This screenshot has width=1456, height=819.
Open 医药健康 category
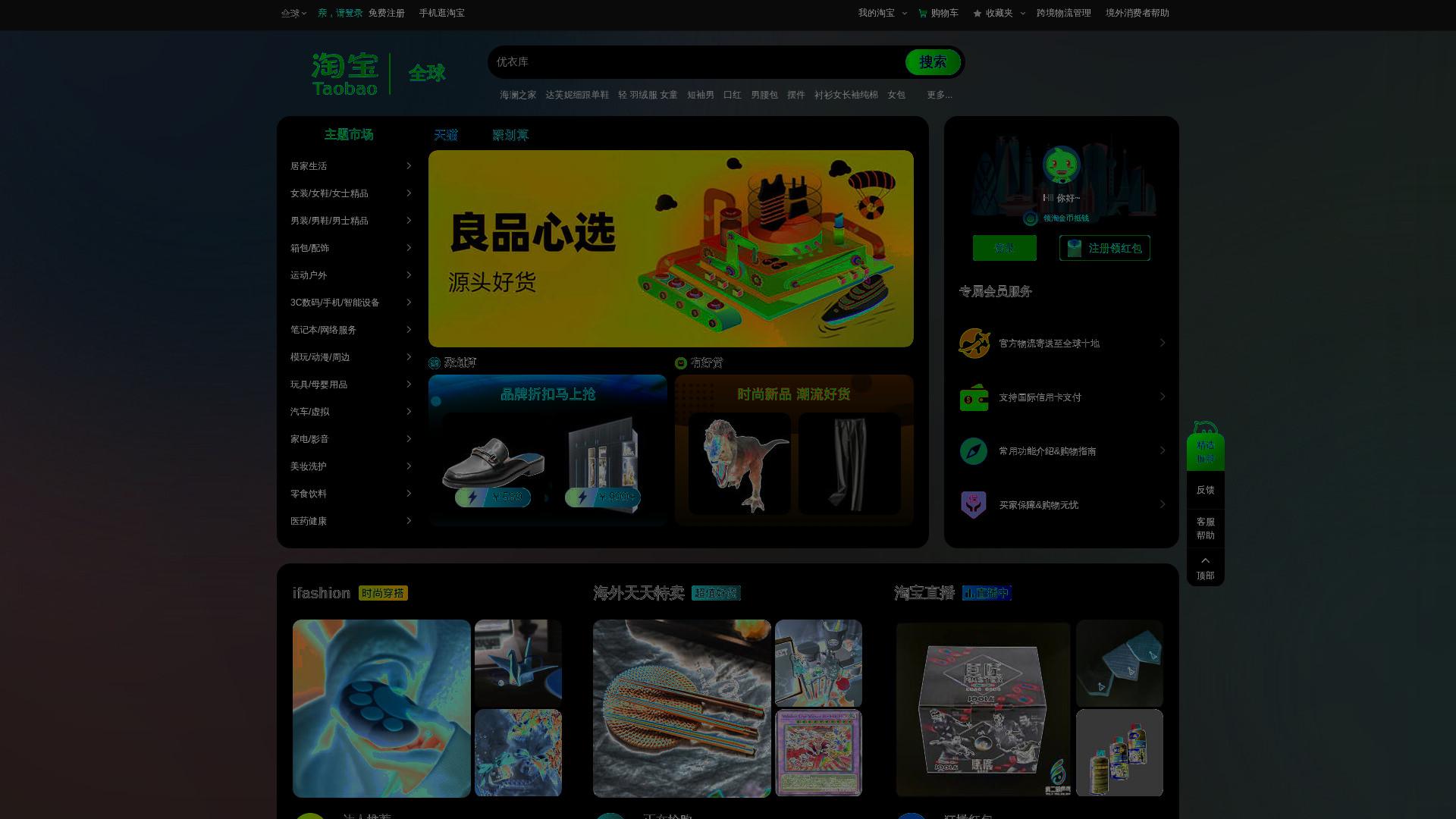(309, 521)
